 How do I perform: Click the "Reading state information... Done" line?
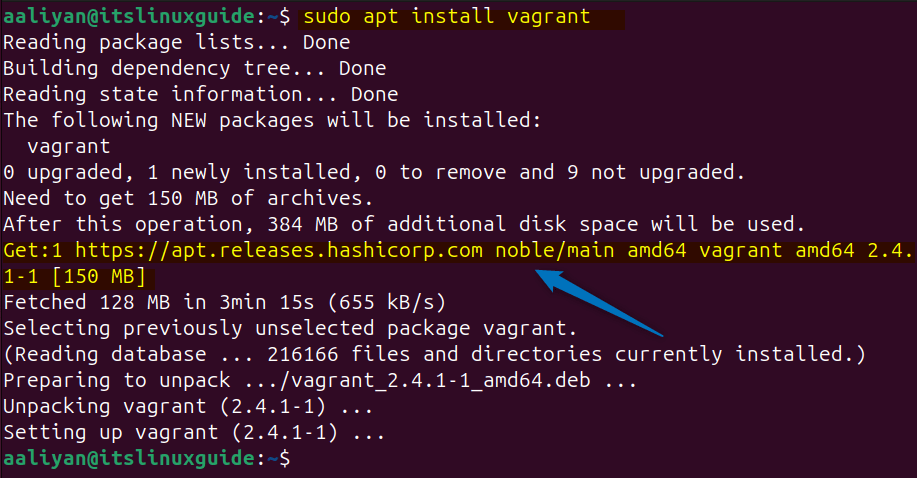pos(200,95)
